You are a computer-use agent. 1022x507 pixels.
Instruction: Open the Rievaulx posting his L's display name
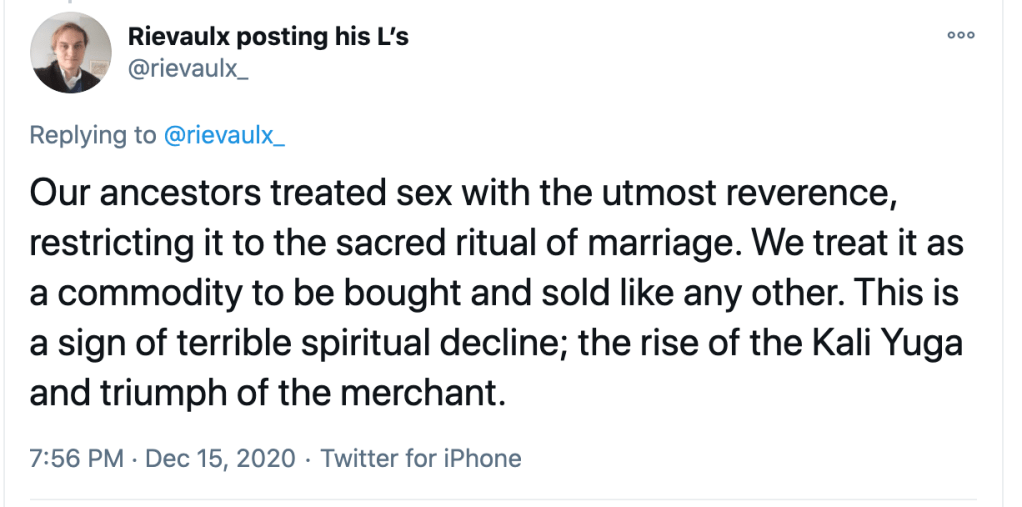[x=268, y=38]
